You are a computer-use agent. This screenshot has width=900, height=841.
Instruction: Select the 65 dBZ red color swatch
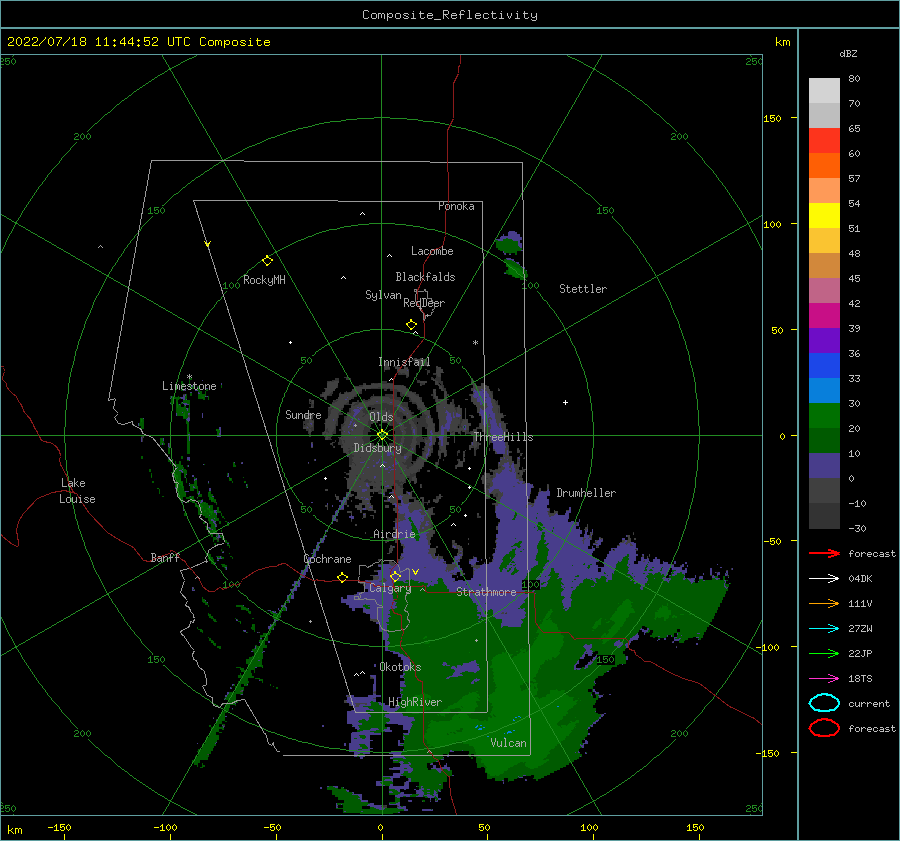coord(824,141)
